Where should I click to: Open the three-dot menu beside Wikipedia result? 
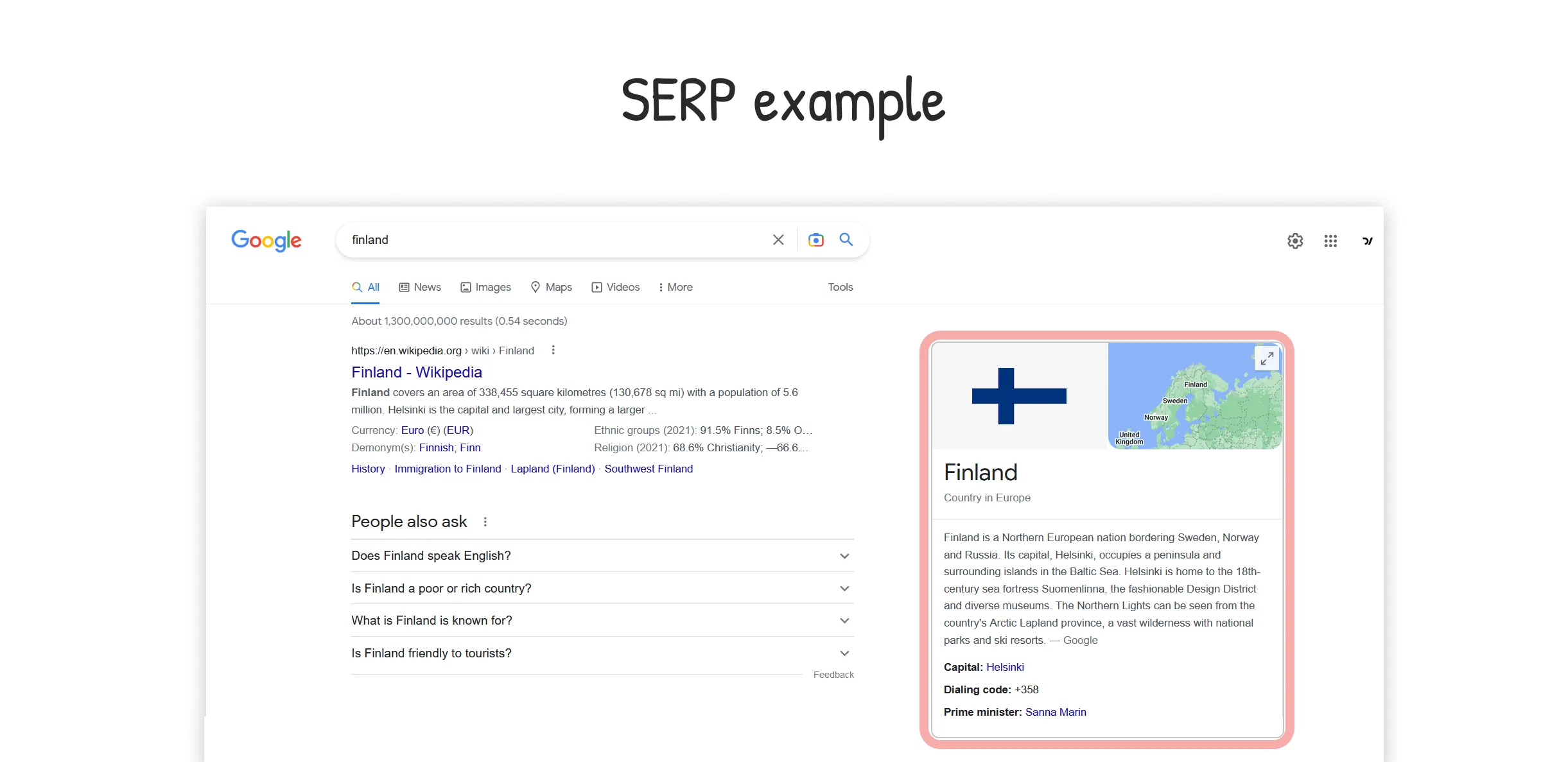click(553, 350)
